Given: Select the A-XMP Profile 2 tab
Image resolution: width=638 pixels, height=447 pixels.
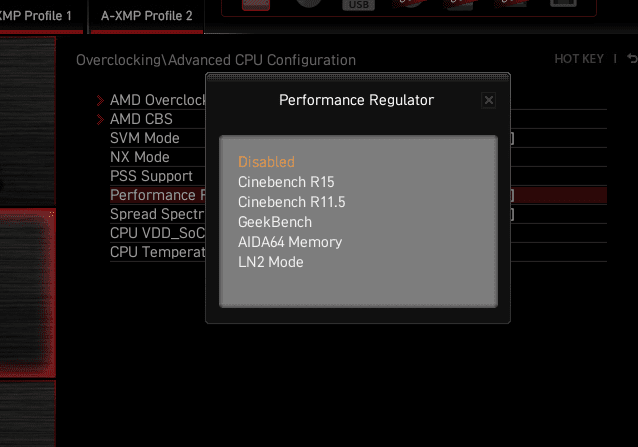Looking at the screenshot, I should click(x=147, y=16).
